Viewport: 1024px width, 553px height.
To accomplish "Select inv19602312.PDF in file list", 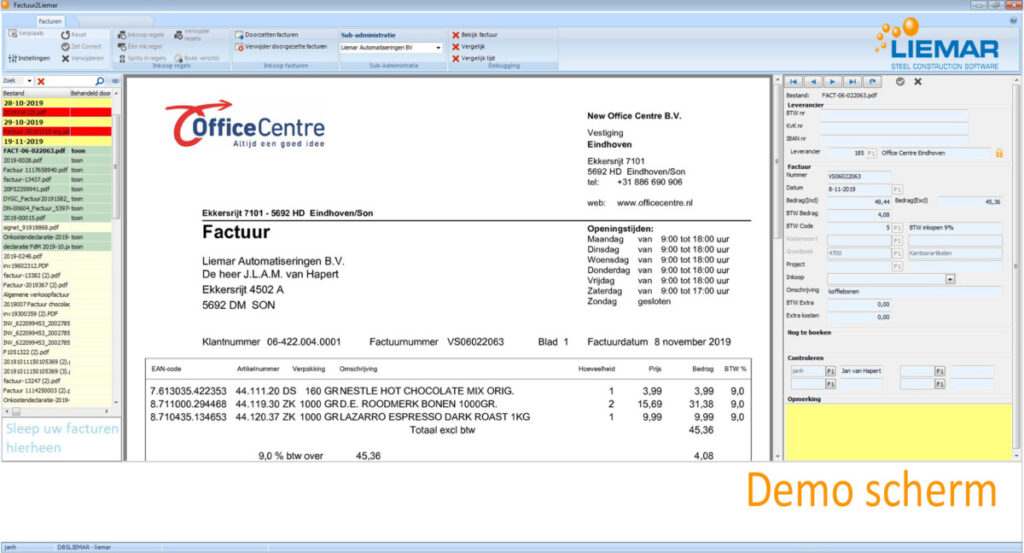I will (57, 266).
